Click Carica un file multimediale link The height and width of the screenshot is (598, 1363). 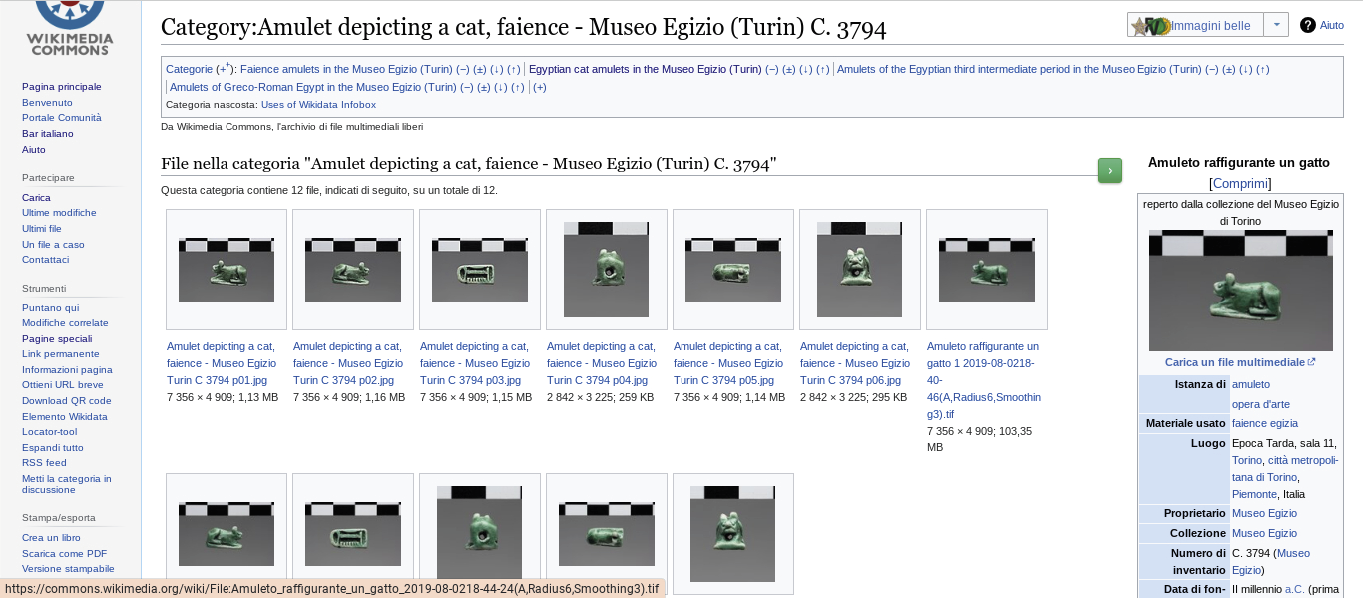pos(1240,362)
